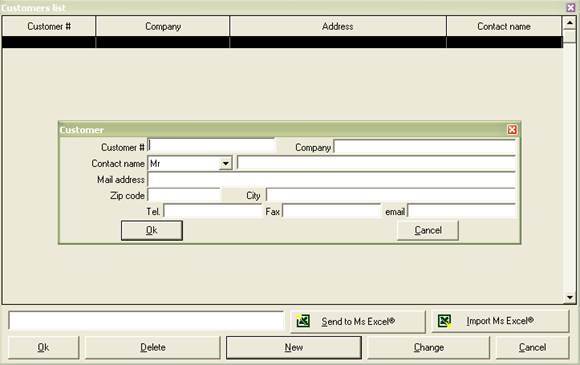Sort by the Customer # column header

pyautogui.click(x=49, y=26)
